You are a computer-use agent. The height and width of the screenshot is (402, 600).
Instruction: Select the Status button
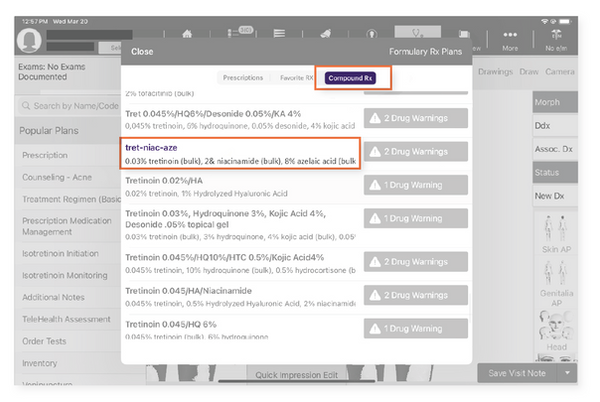555,173
